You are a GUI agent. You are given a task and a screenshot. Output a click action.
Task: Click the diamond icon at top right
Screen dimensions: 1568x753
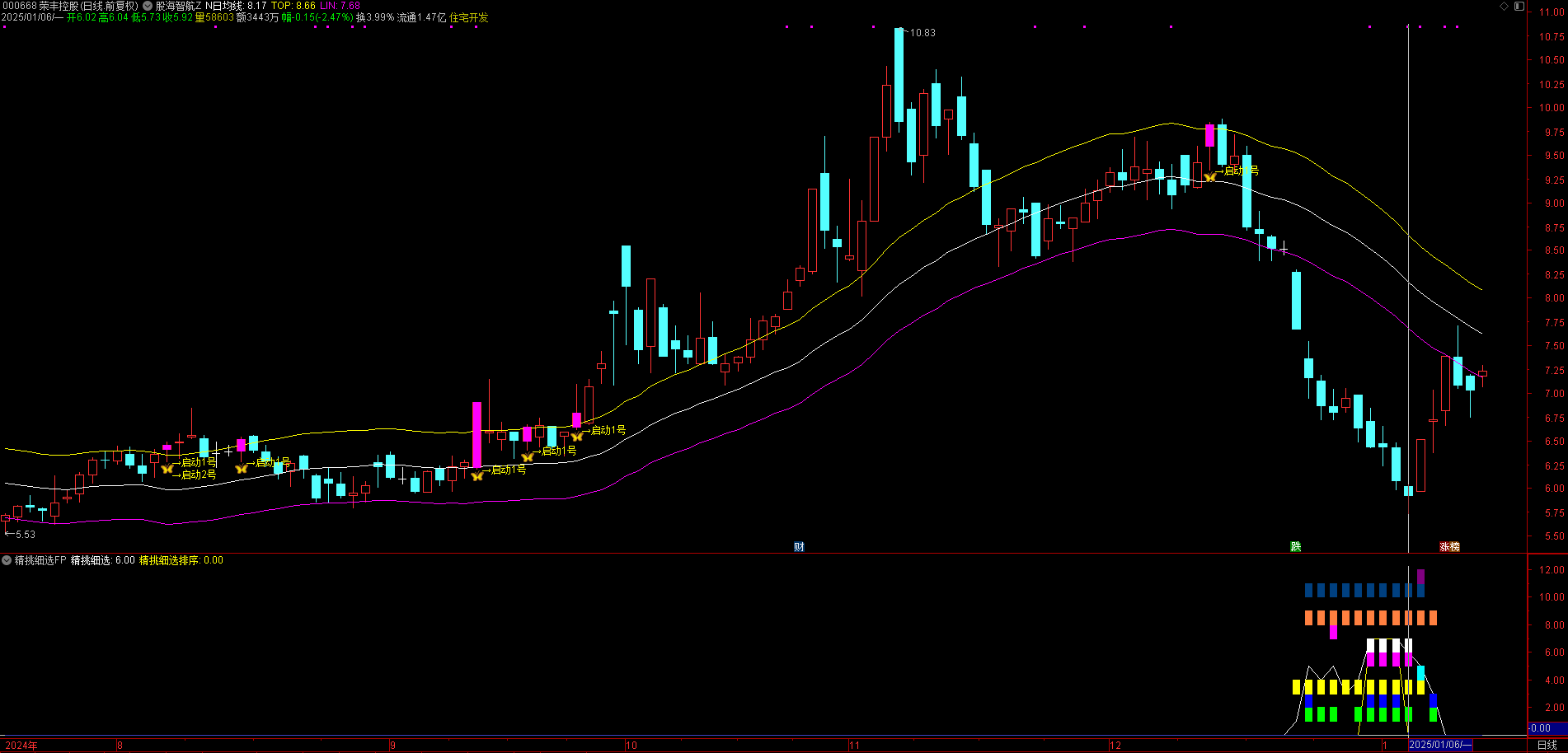click(x=1504, y=6)
